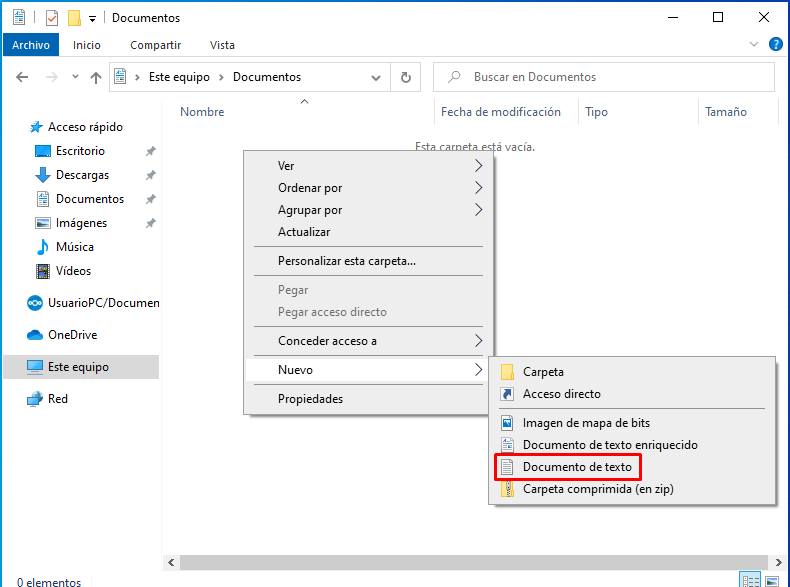Open Descargas in quick access
Viewport: 790px width, 587px height.
[82, 175]
